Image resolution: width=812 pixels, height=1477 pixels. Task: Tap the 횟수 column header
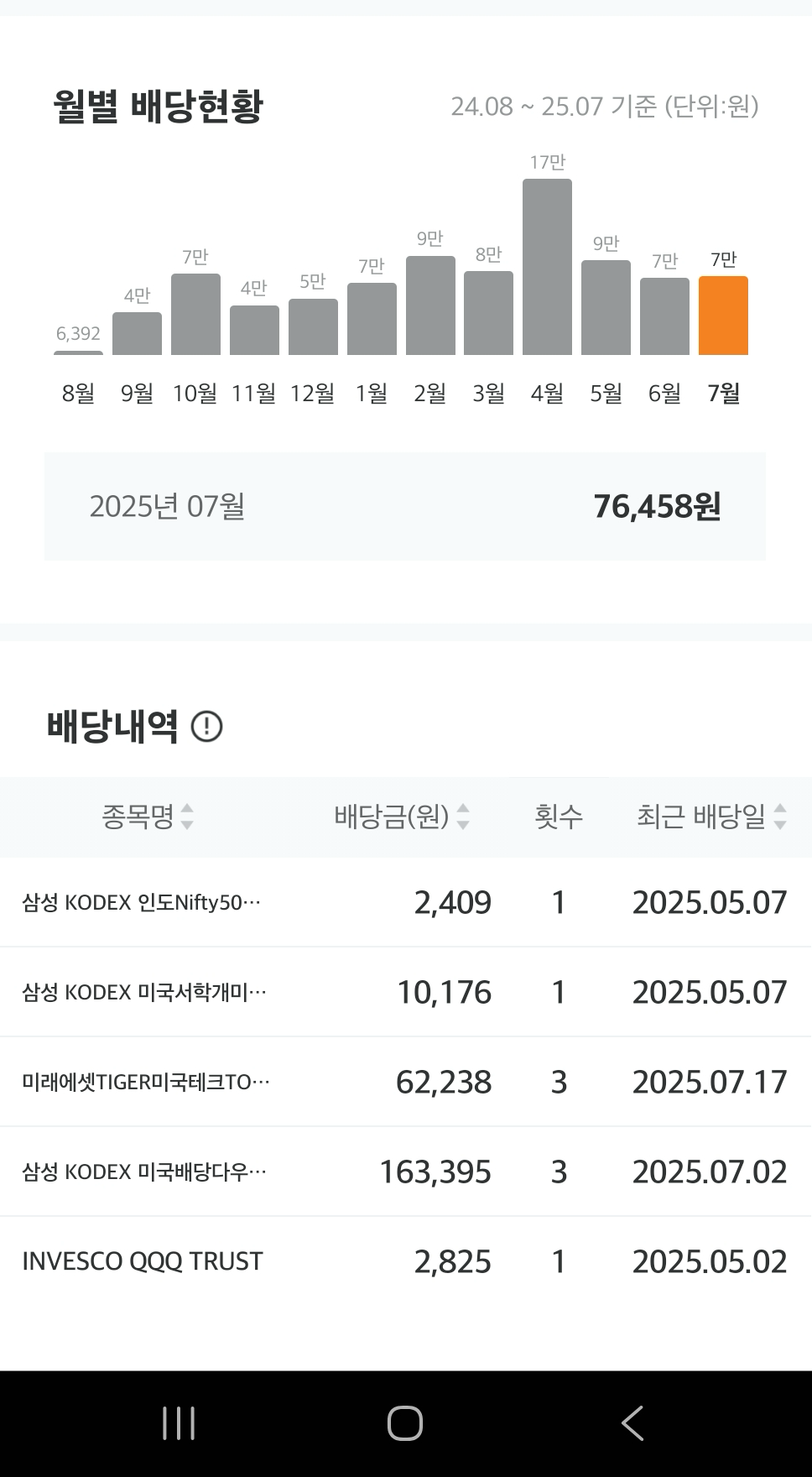[x=559, y=817]
